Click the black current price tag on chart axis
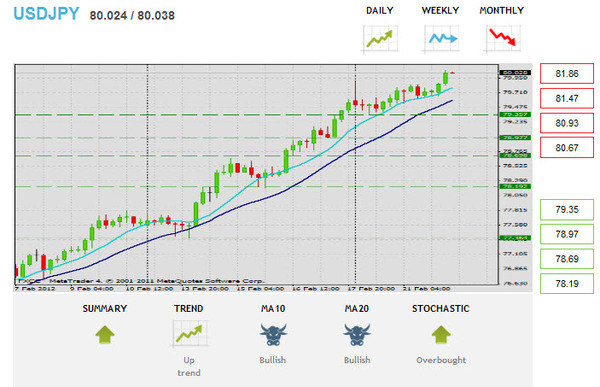The height and width of the screenshot is (387, 600). 515,72
